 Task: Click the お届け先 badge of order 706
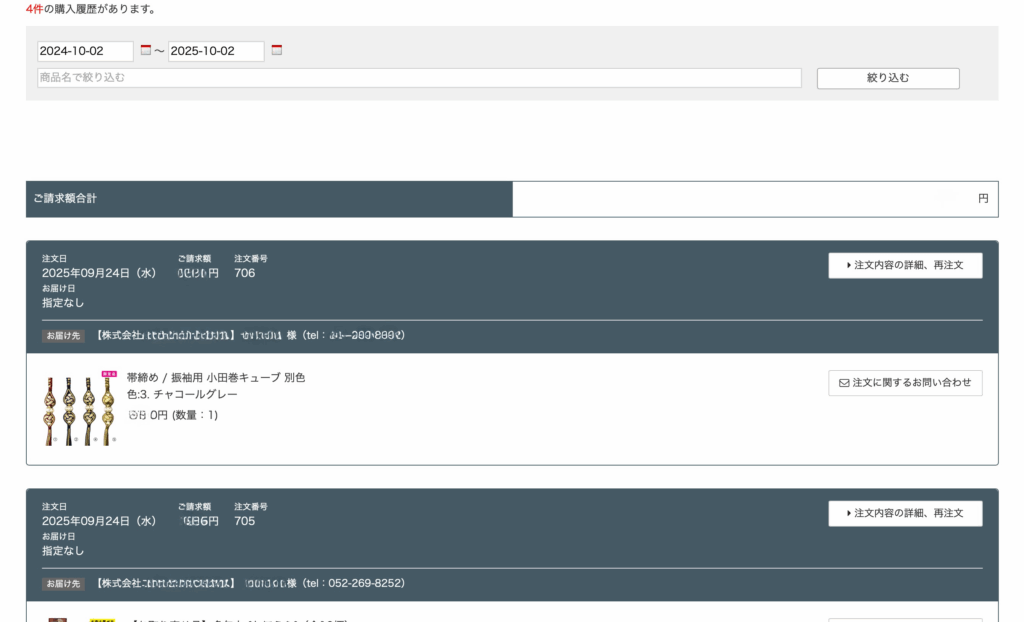point(63,336)
